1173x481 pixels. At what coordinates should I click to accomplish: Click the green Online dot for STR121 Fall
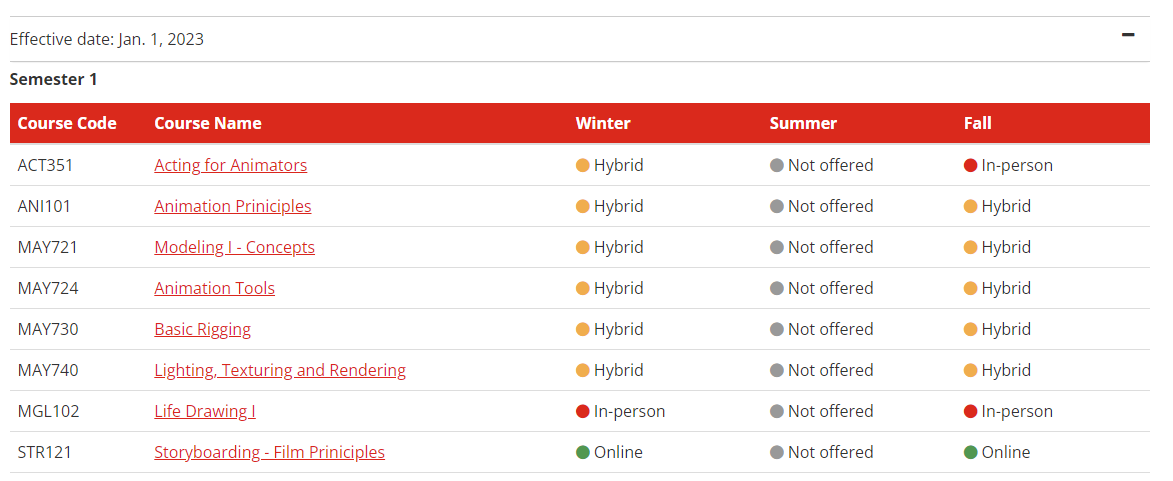click(x=970, y=452)
